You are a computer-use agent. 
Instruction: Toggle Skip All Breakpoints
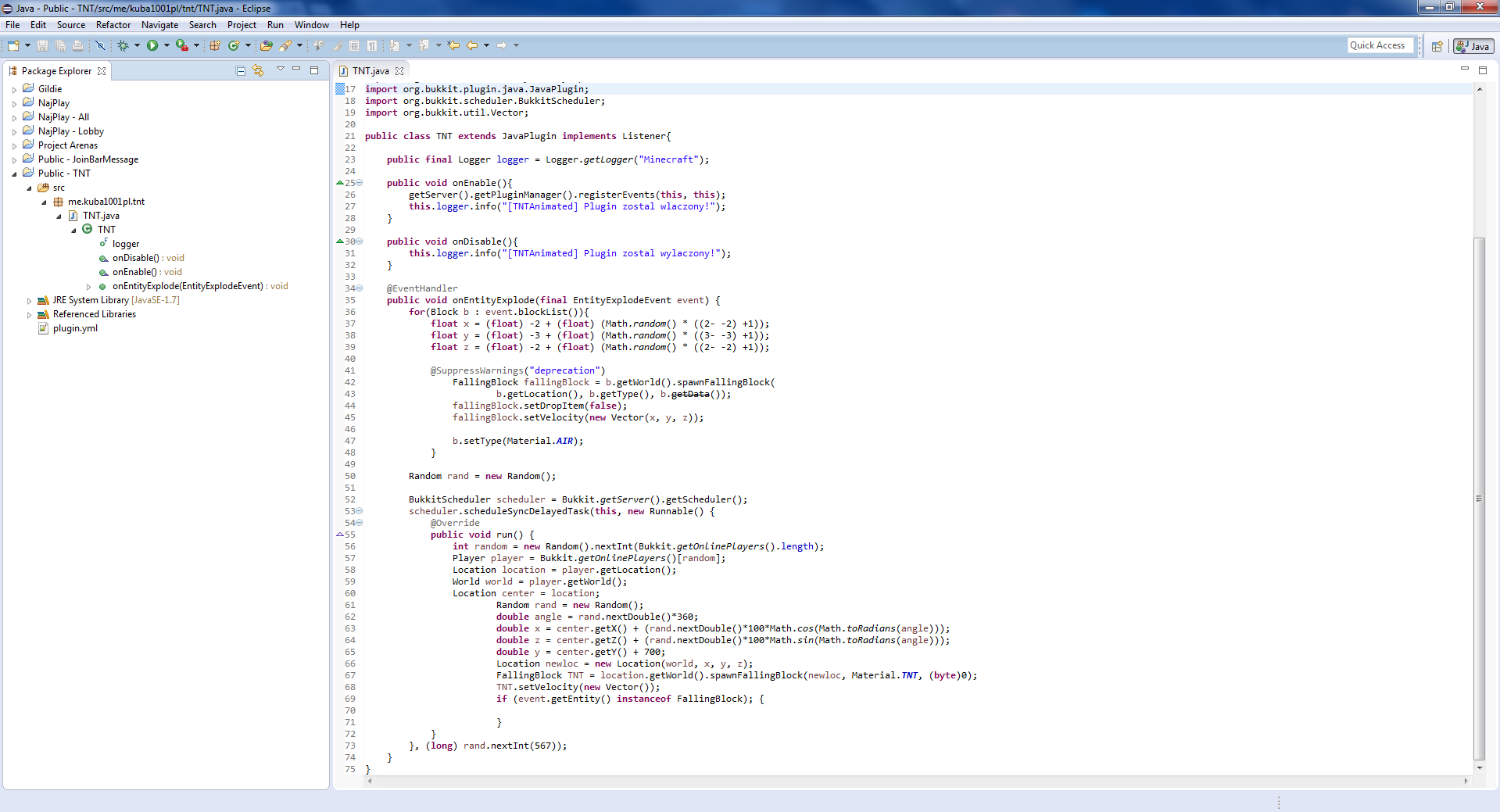click(100, 45)
